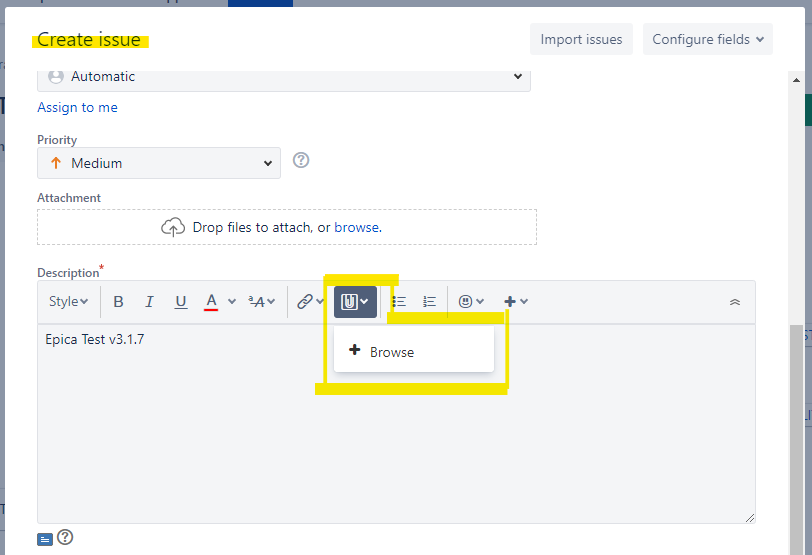Toggle bold formatting in Description toolbar
The height and width of the screenshot is (555, 812).
118,301
